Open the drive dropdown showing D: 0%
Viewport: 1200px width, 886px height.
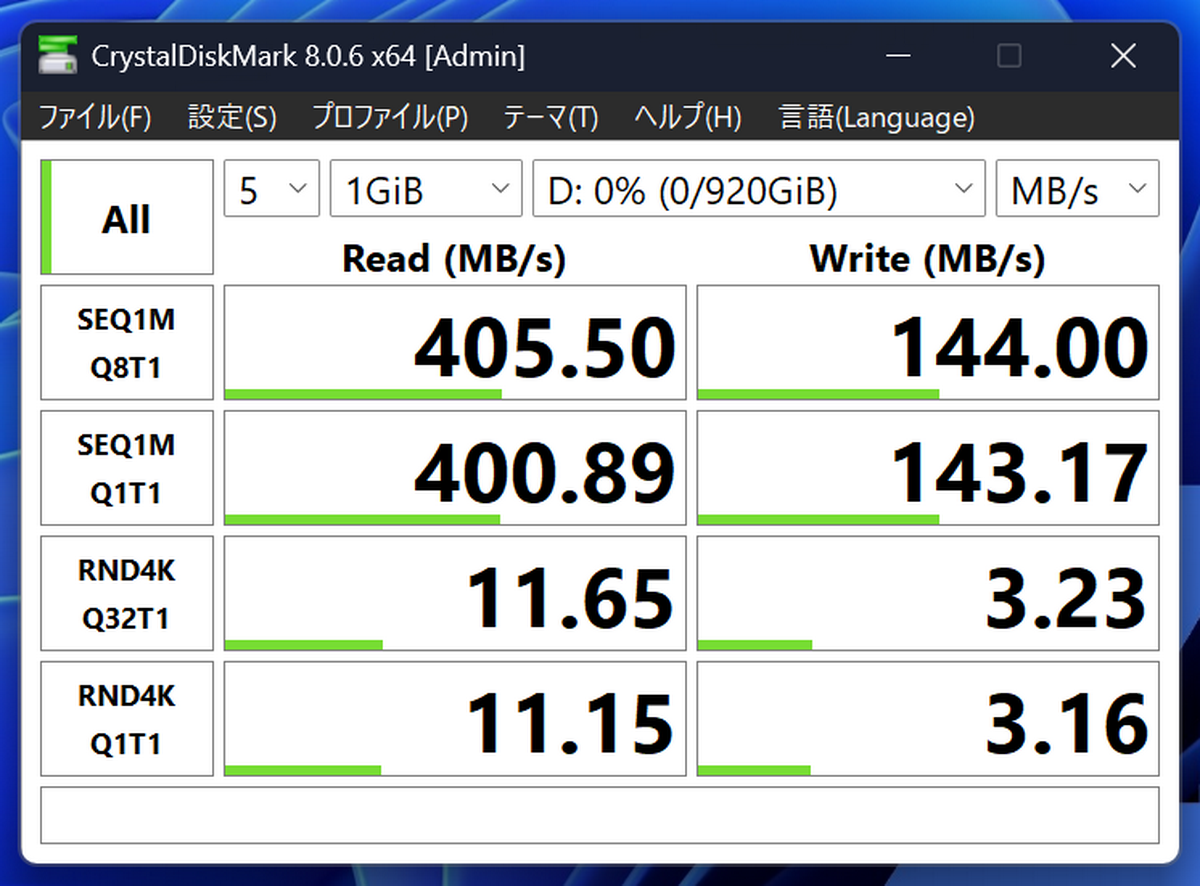759,188
